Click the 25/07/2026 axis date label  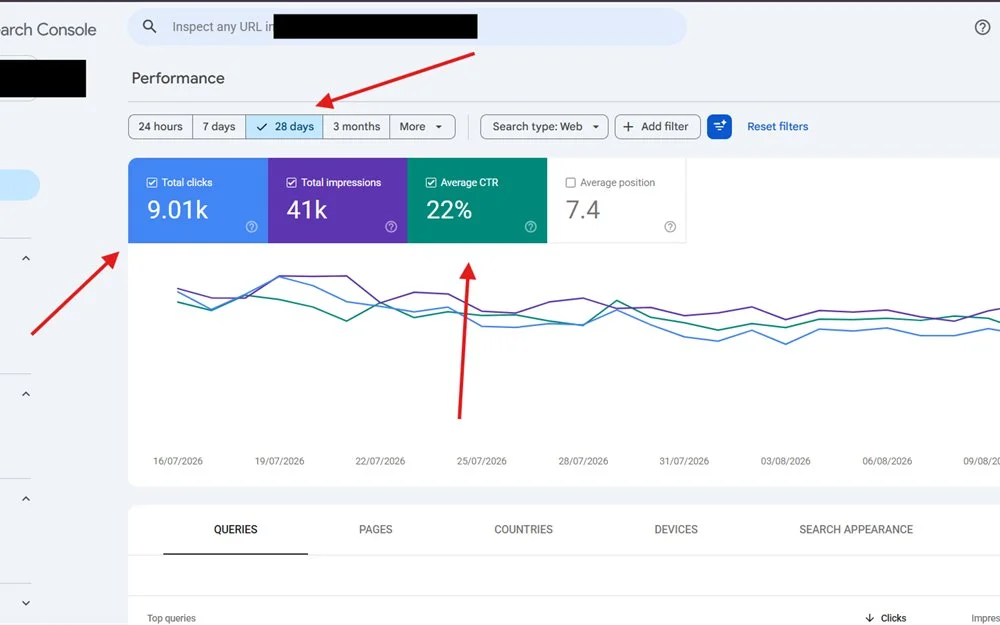coord(482,461)
